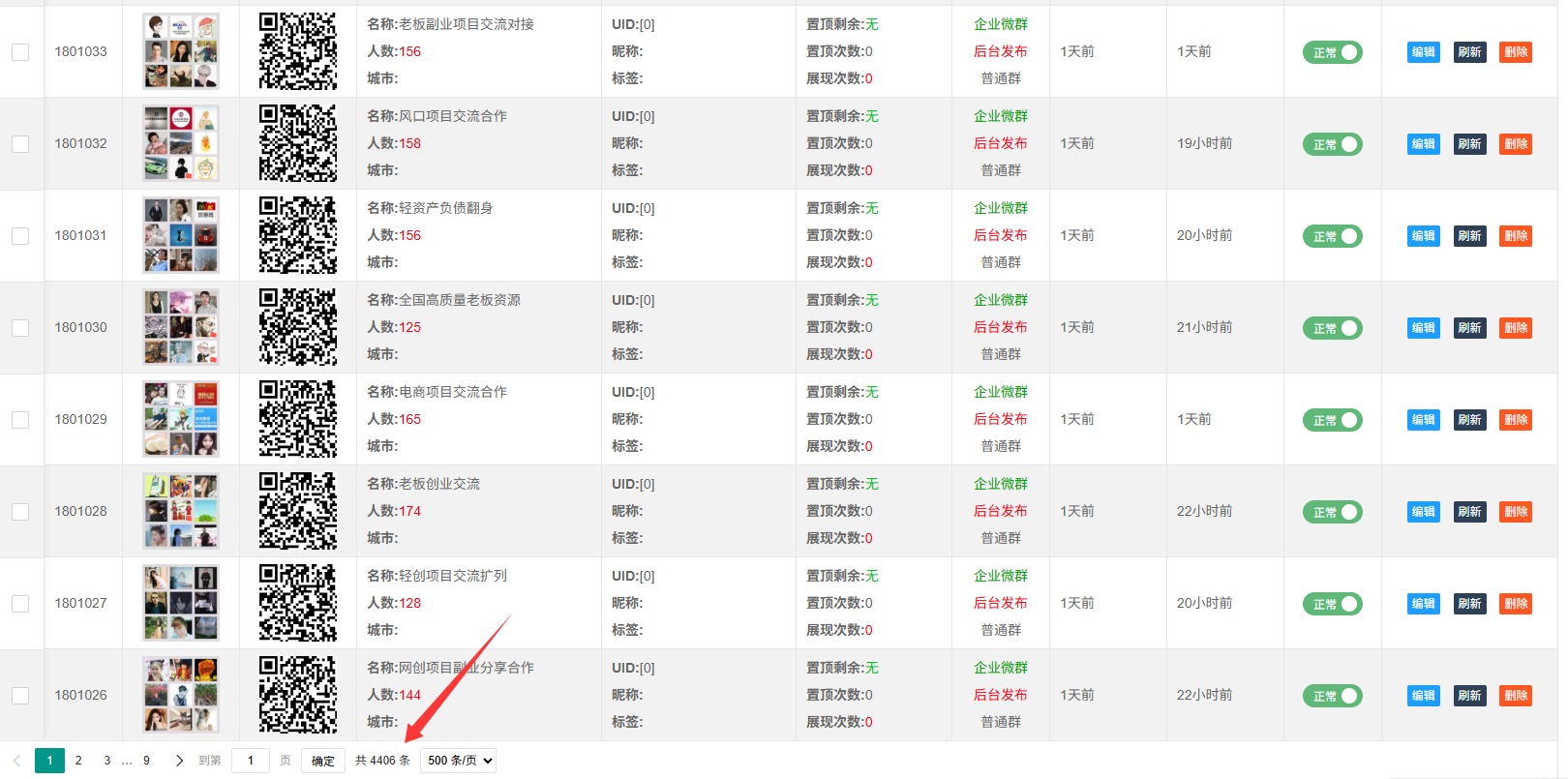1568x779 pixels.
Task: Click the QR code for row 1801033
Action: tap(298, 51)
